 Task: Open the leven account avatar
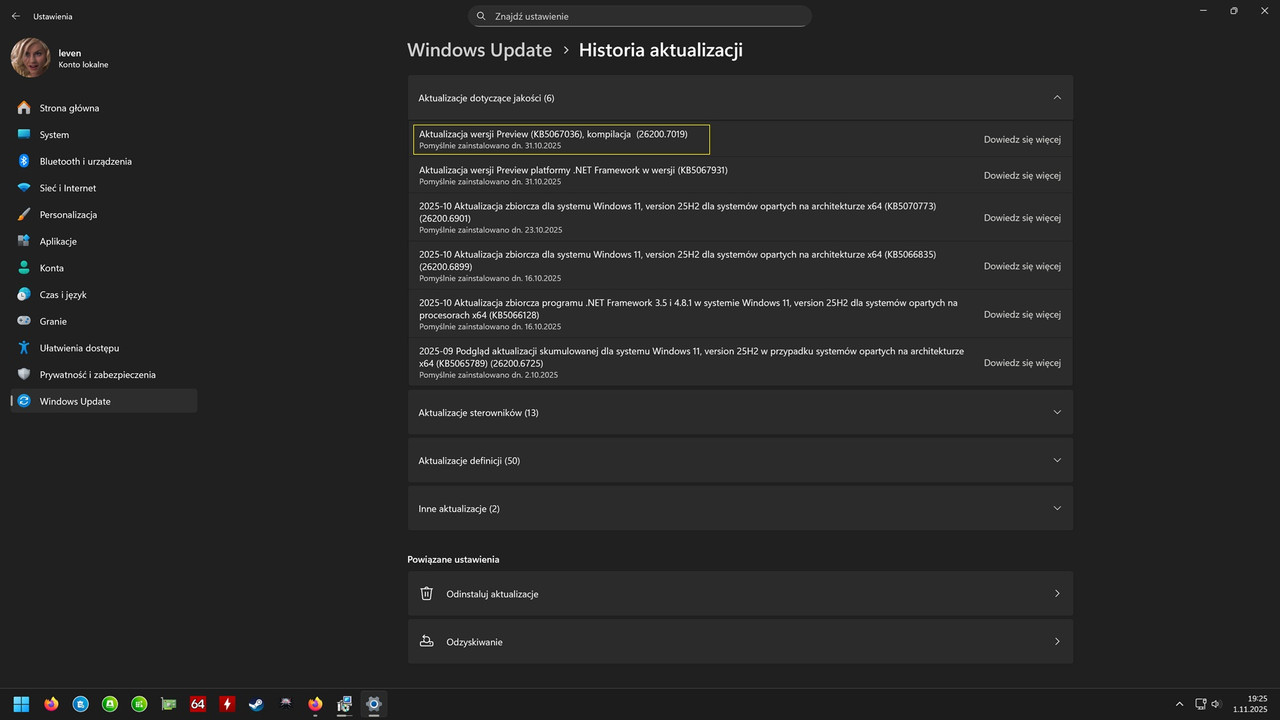tap(30, 58)
